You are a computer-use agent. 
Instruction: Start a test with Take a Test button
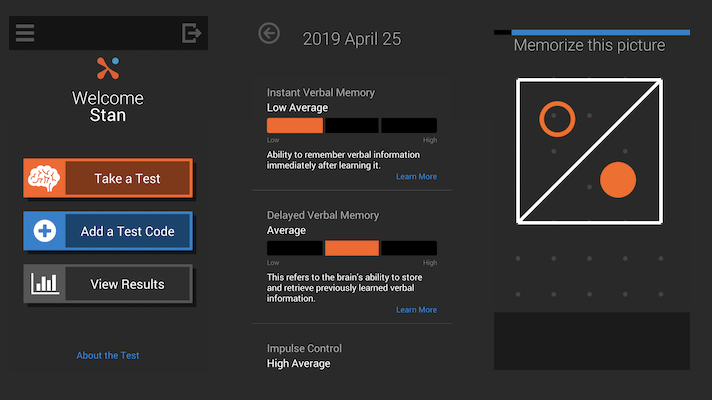coord(108,178)
